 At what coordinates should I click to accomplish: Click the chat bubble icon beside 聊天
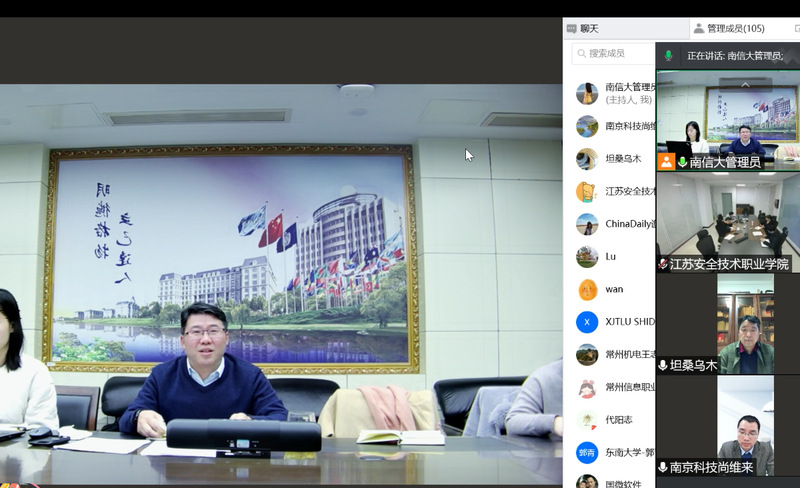point(572,29)
